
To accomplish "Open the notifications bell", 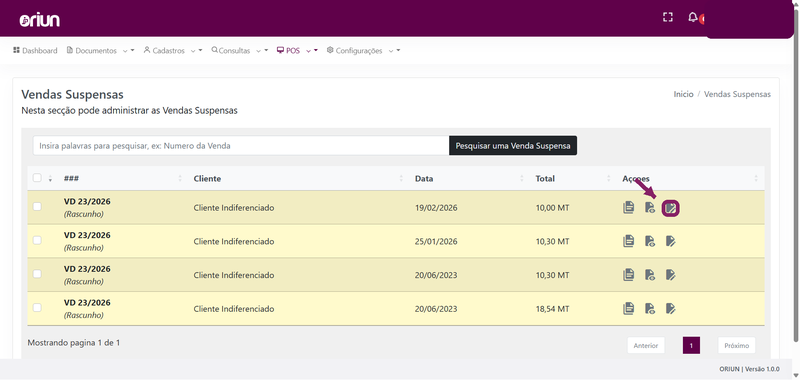I will pyautogui.click(x=692, y=17).
